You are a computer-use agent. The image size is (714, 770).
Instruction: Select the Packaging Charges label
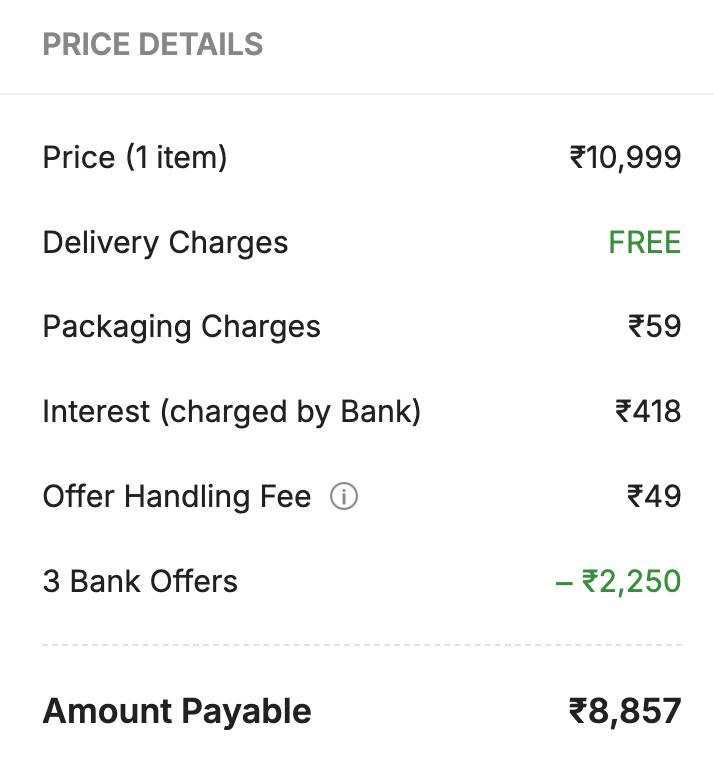(x=181, y=327)
